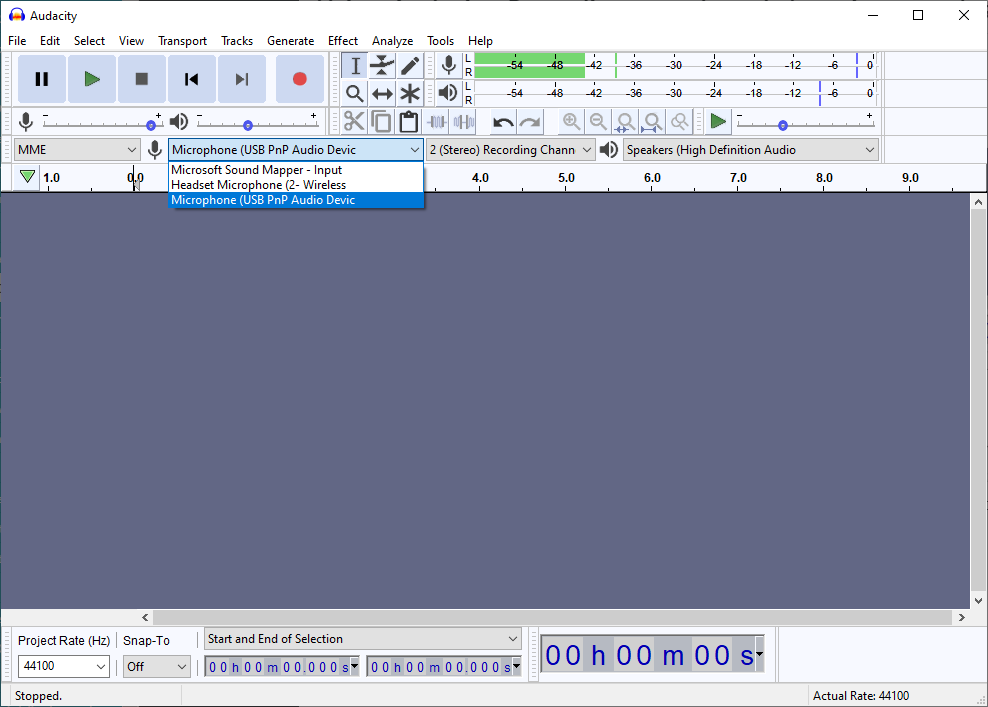The width and height of the screenshot is (988, 707).
Task: Open the Help menu
Action: click(x=480, y=41)
